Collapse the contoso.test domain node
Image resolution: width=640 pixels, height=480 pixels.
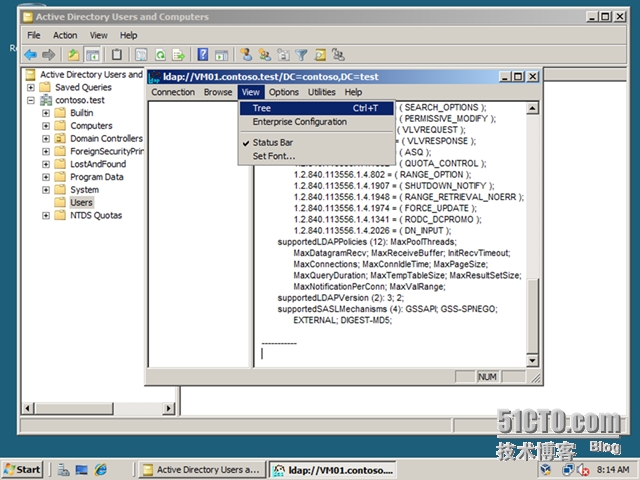point(31,100)
